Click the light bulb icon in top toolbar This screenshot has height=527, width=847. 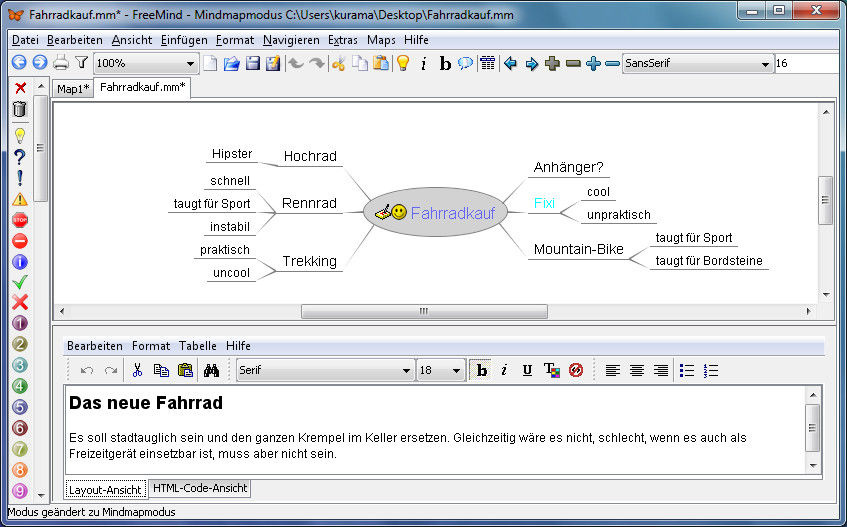click(402, 63)
